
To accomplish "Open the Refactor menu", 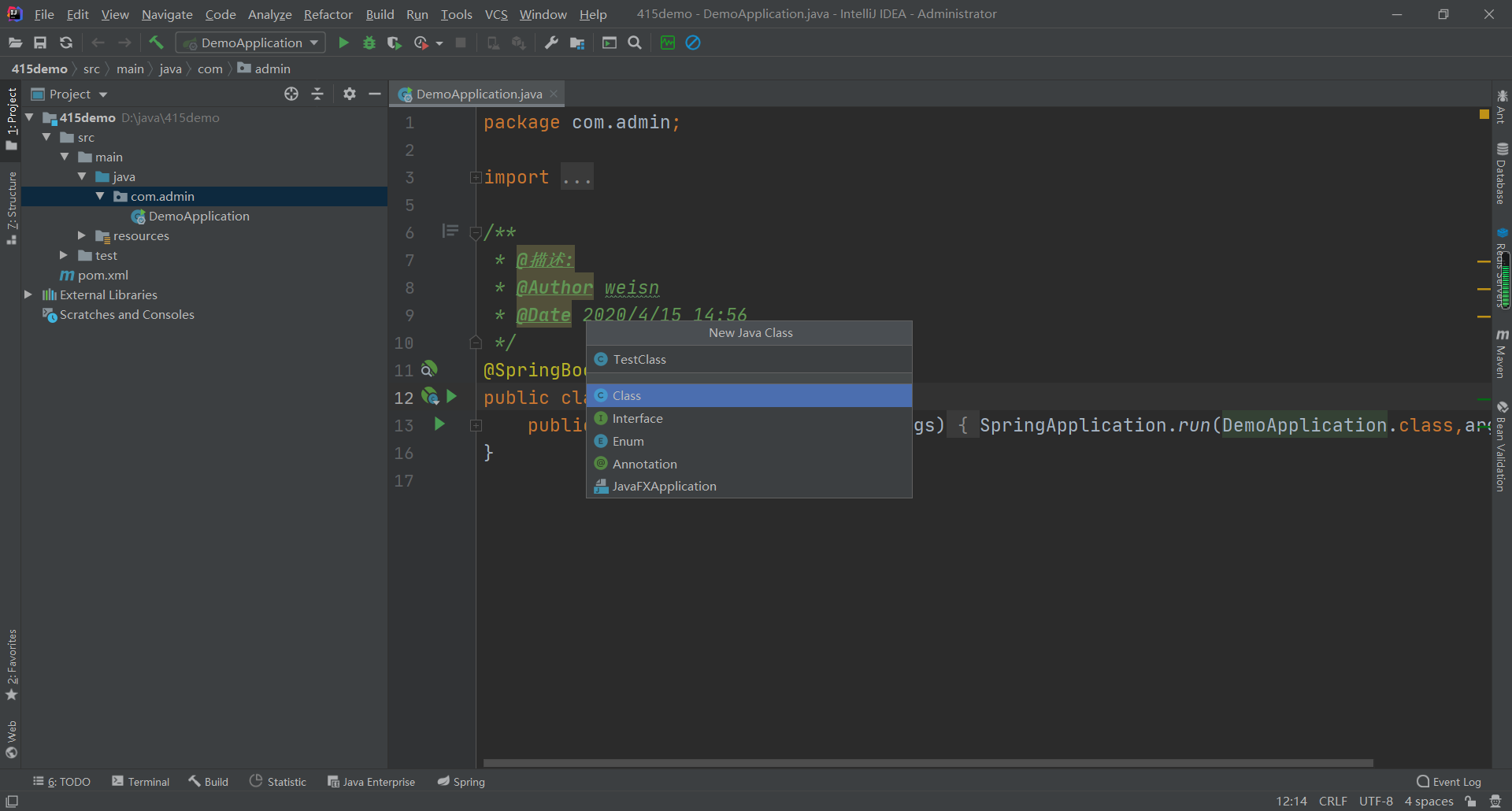I will (x=328, y=14).
